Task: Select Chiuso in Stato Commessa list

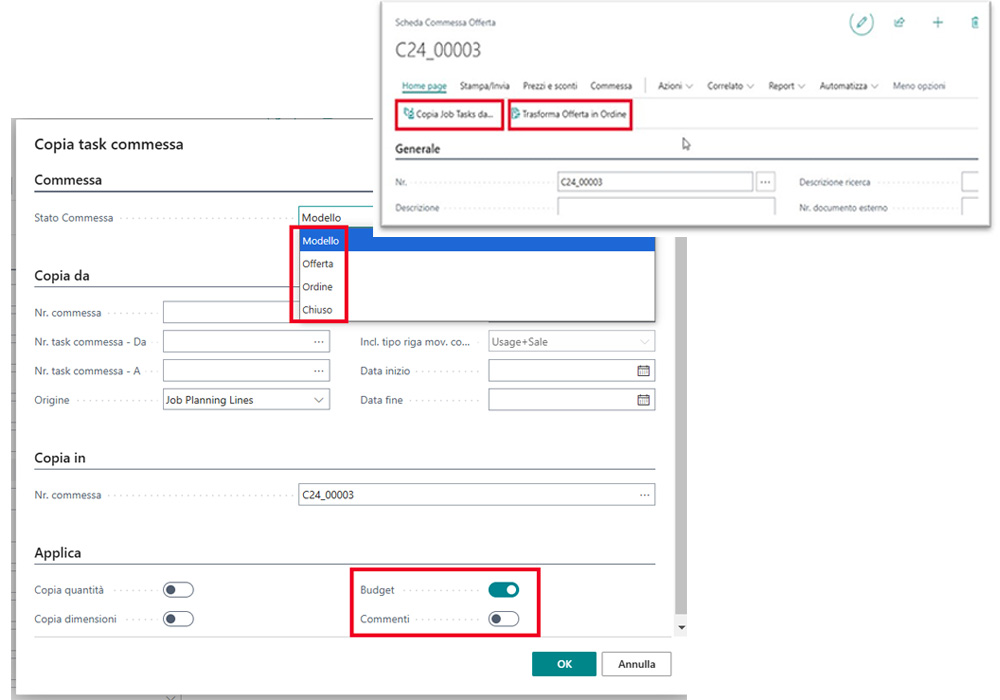Action: (477, 310)
